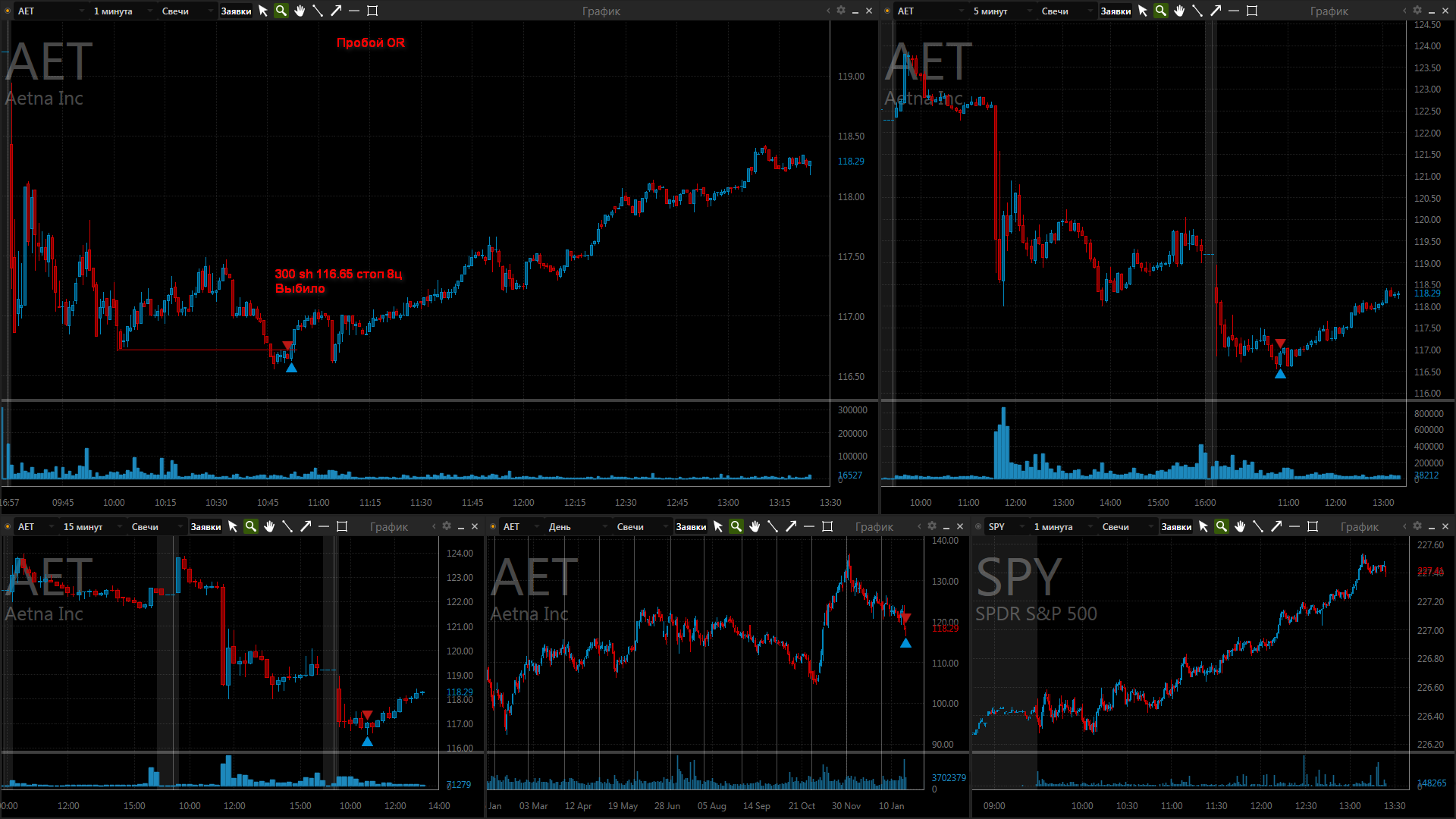Choose the trend line tool in 15-minute chart

(x=287, y=526)
